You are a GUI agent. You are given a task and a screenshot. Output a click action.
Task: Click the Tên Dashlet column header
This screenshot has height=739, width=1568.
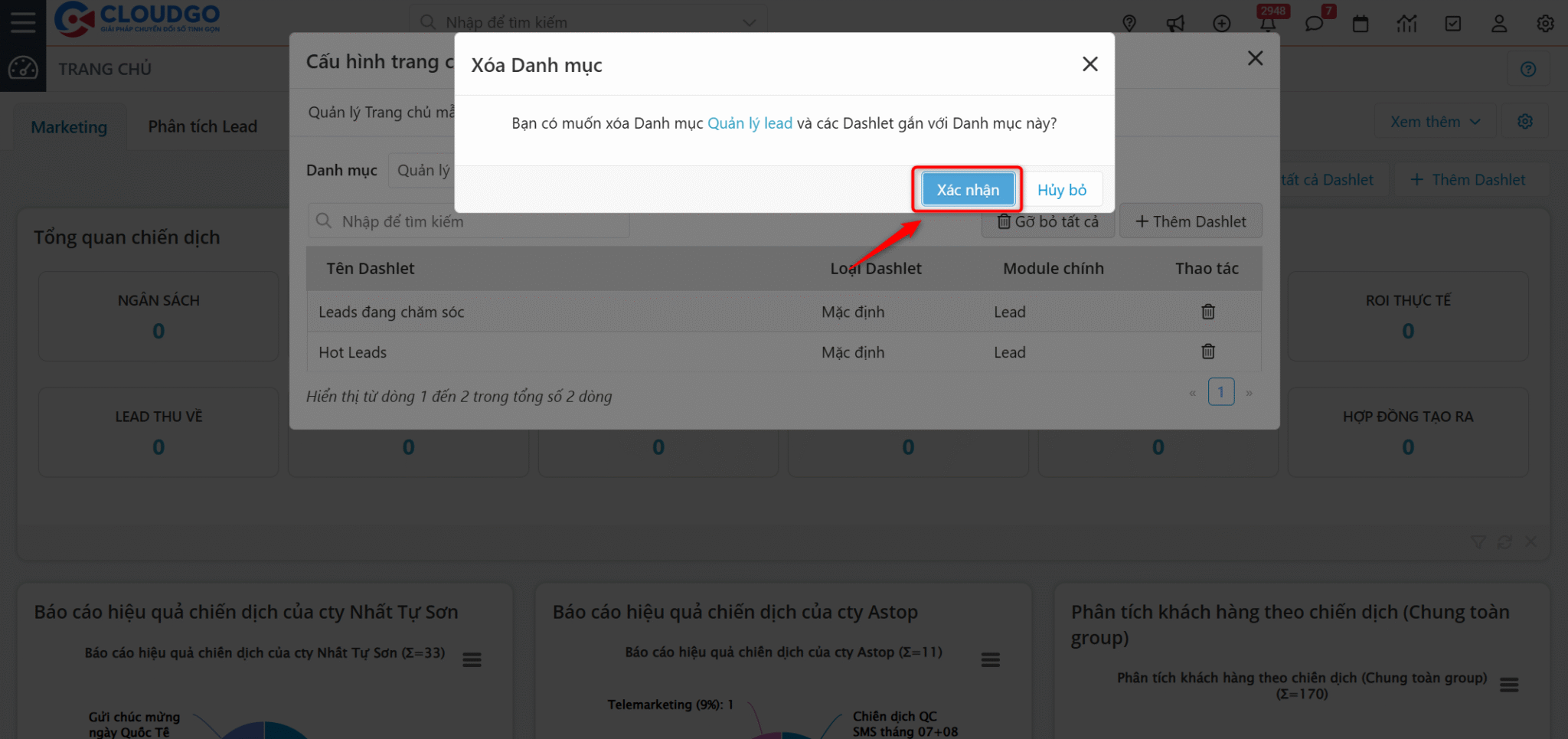[x=371, y=268]
